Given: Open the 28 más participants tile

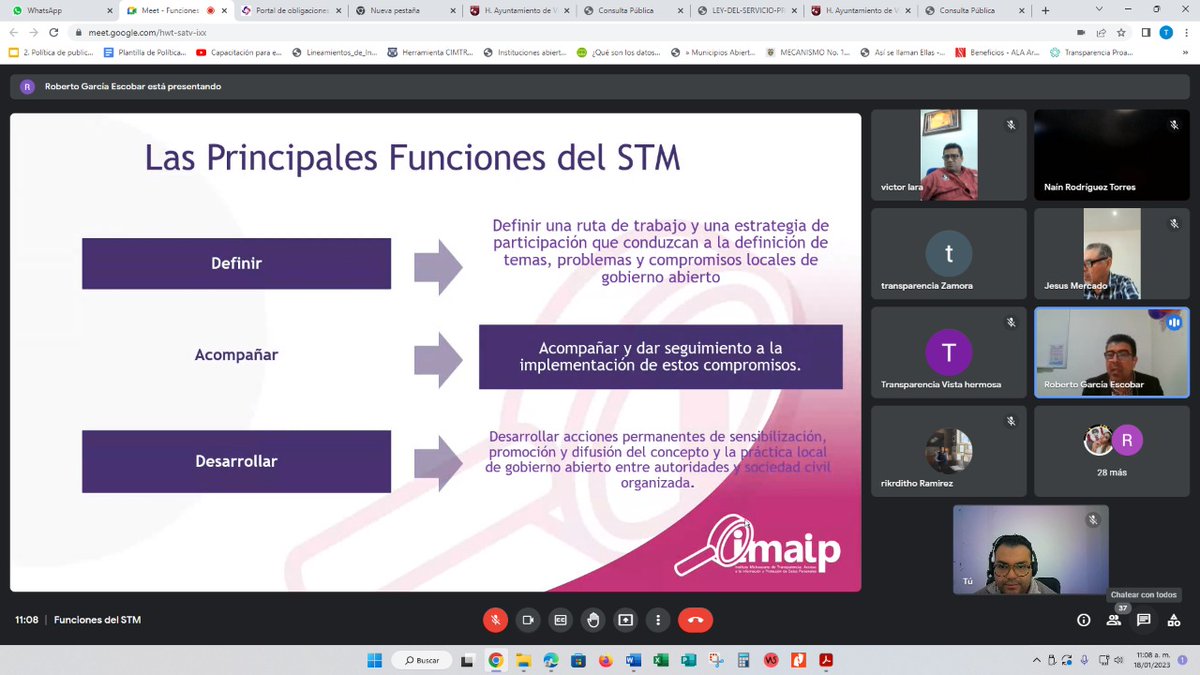Looking at the screenshot, I should pos(1111,451).
